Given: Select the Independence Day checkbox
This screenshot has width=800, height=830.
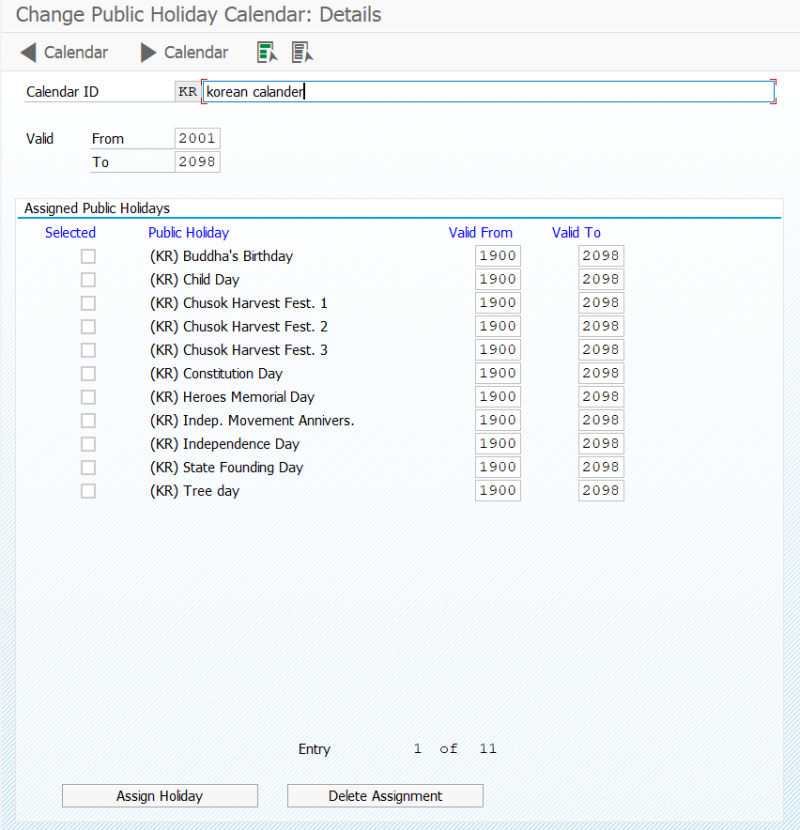Looking at the screenshot, I should (88, 443).
